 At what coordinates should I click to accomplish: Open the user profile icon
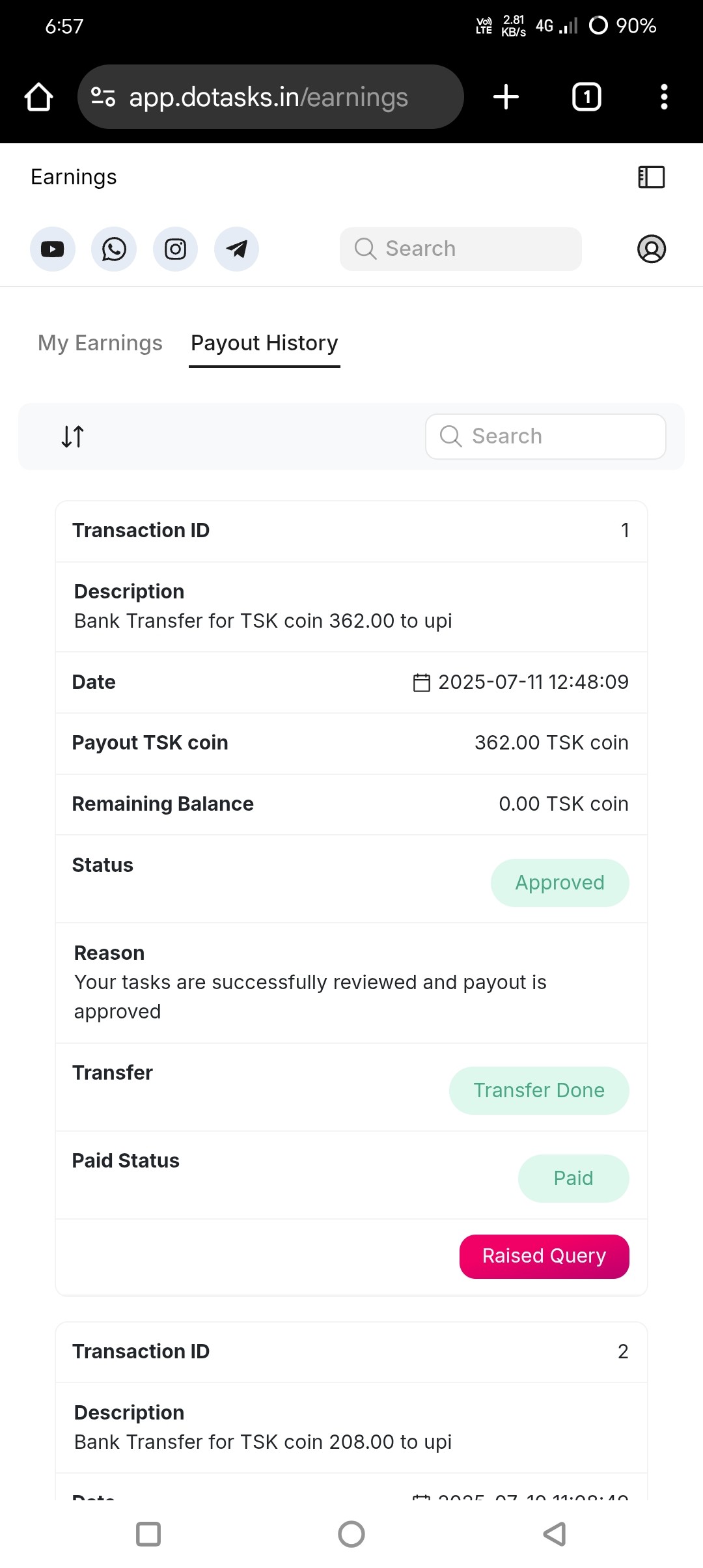point(651,249)
